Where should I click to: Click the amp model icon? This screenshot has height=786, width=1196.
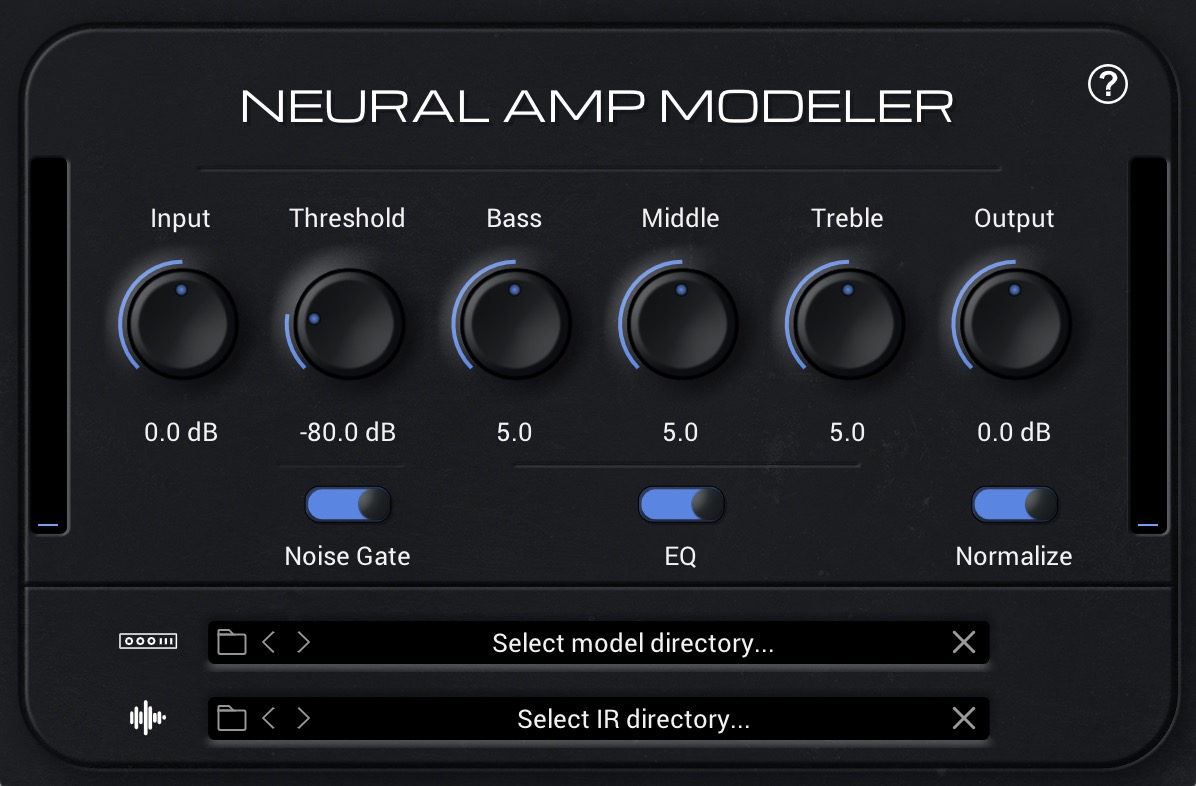click(147, 642)
